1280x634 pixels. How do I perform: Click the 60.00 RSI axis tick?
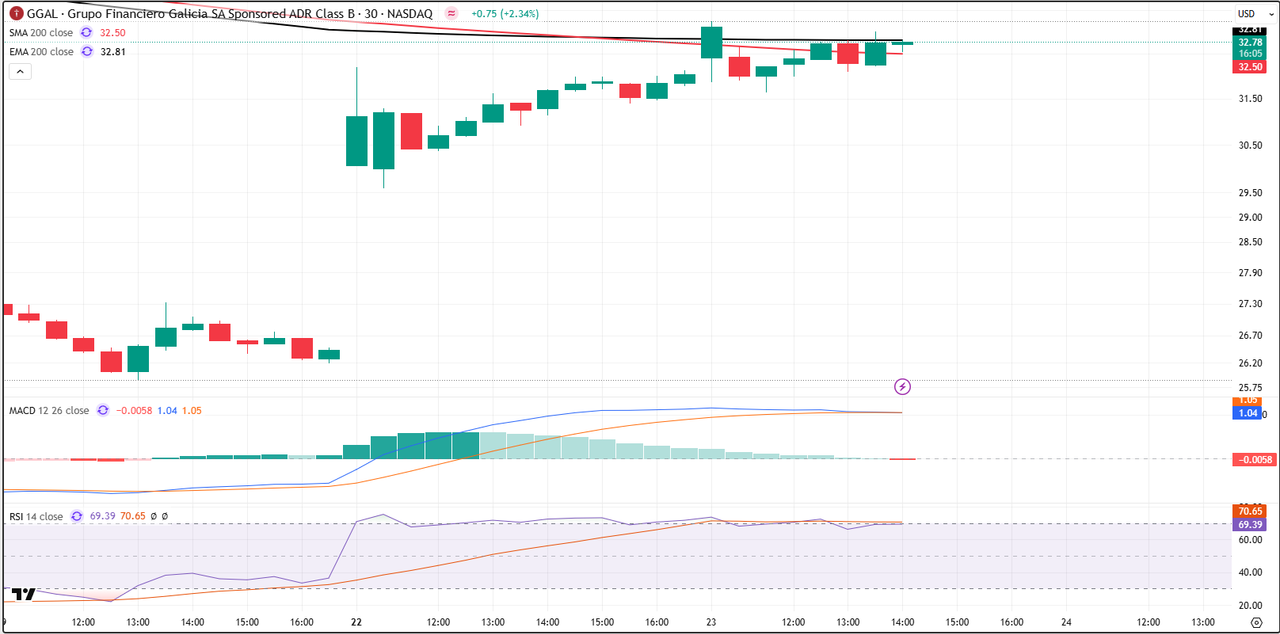1250,540
